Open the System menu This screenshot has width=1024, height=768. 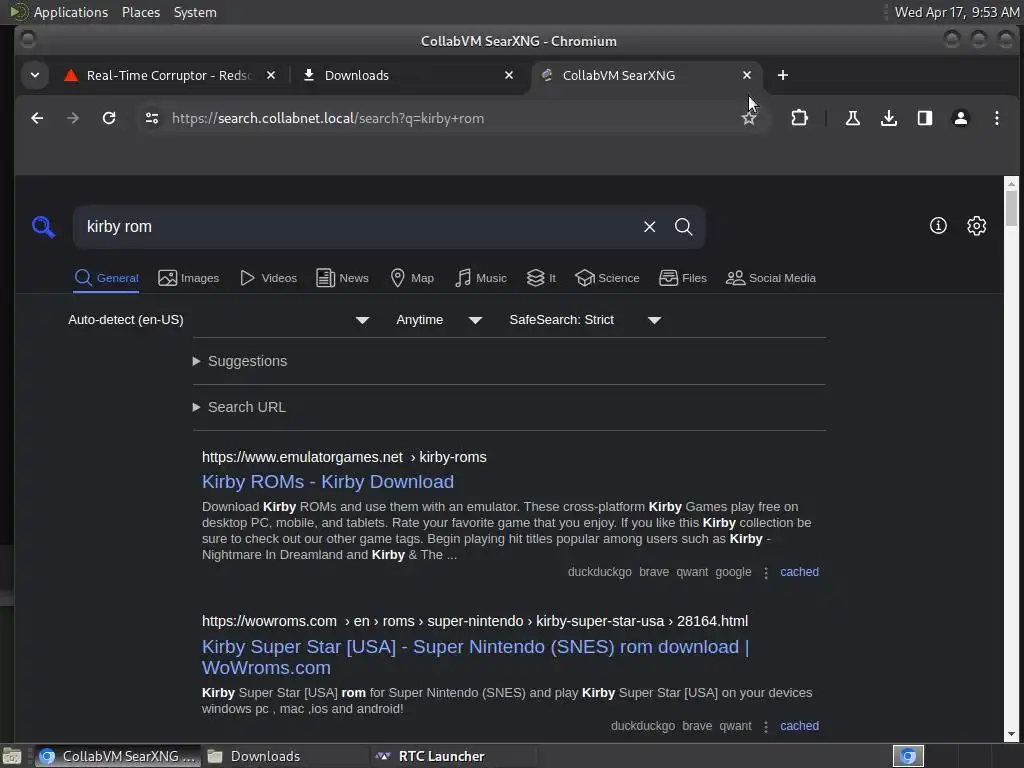[195, 12]
